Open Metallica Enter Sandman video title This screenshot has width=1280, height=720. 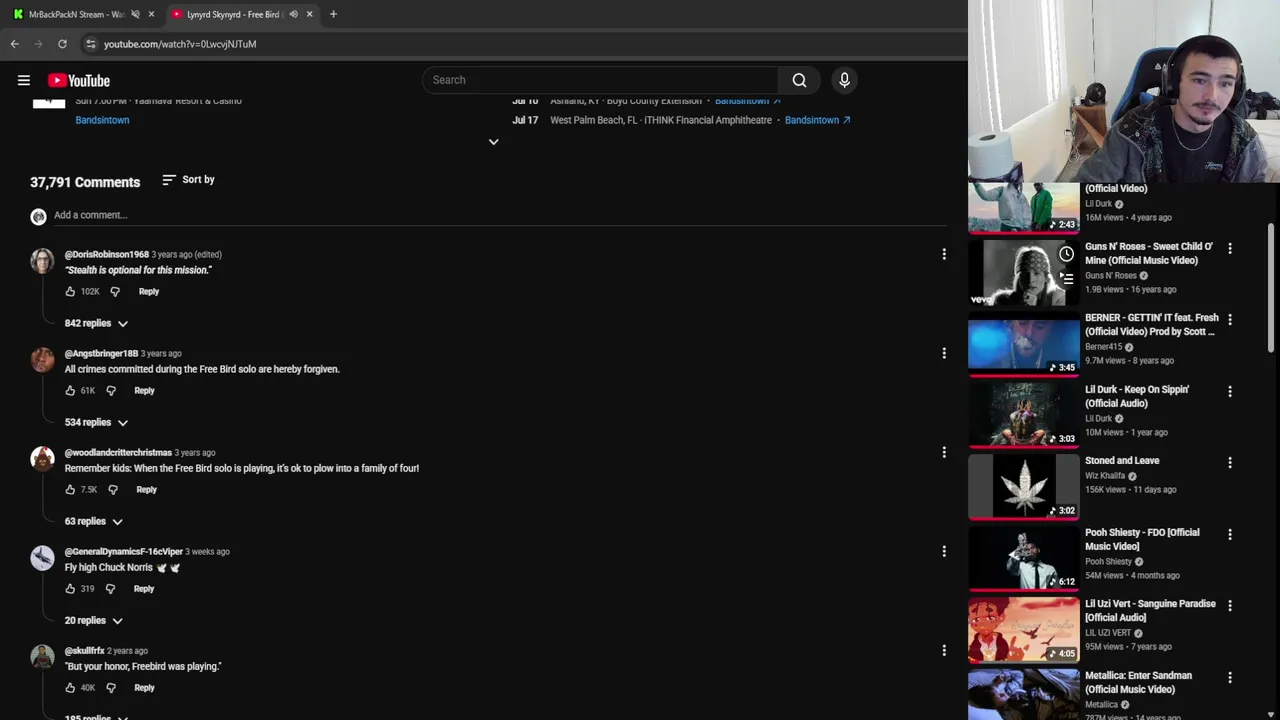pos(1138,682)
